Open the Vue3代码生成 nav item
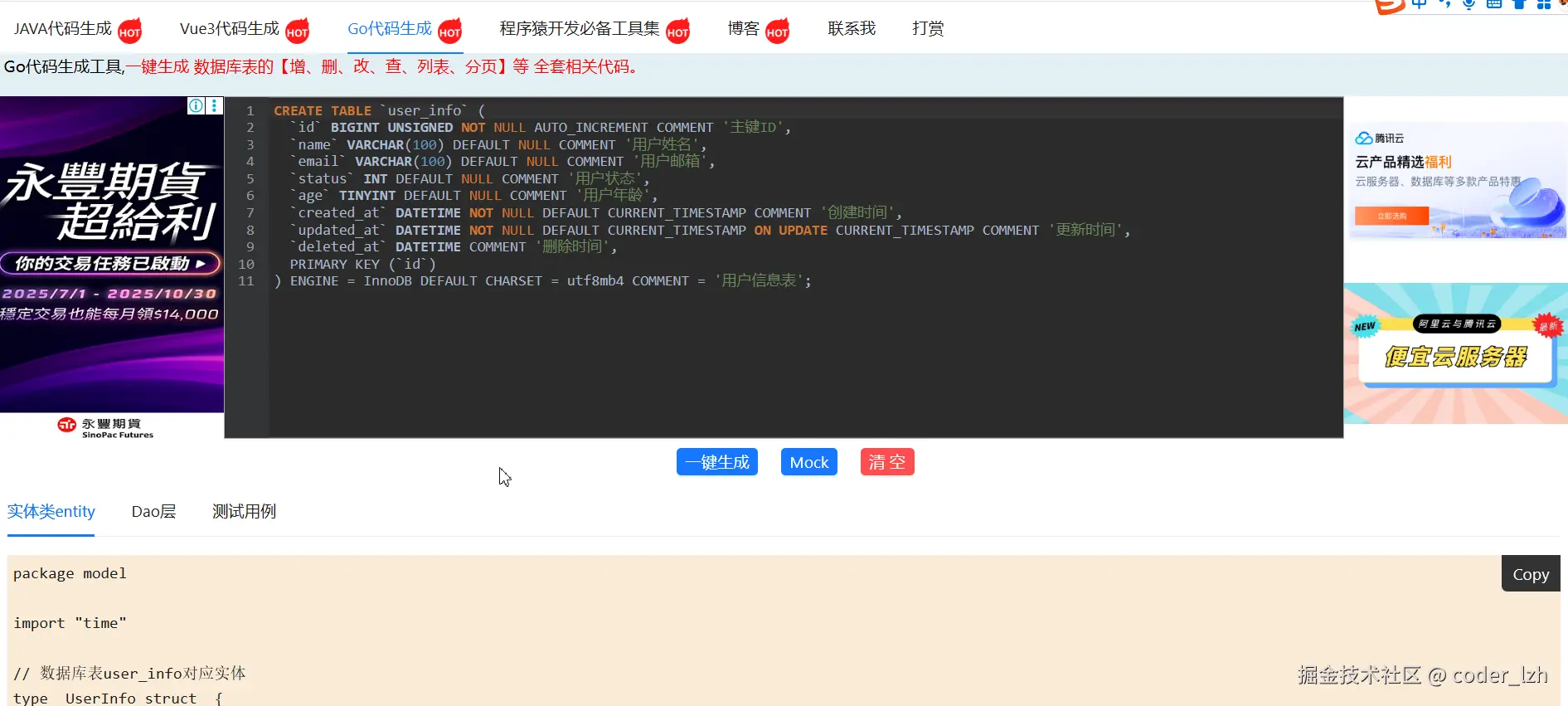Screen dimensions: 1568x706 coord(229,29)
